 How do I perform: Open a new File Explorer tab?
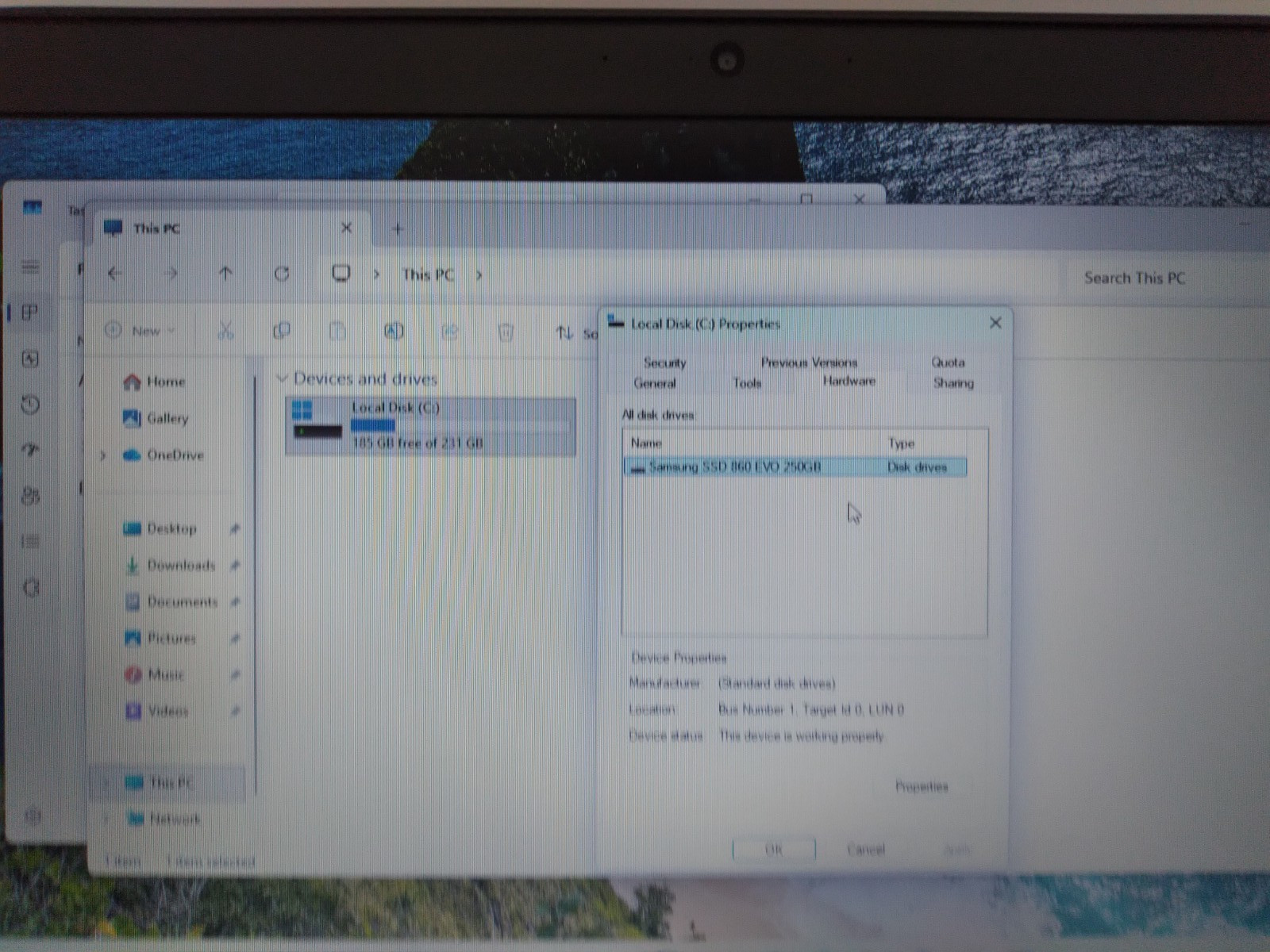[398, 229]
